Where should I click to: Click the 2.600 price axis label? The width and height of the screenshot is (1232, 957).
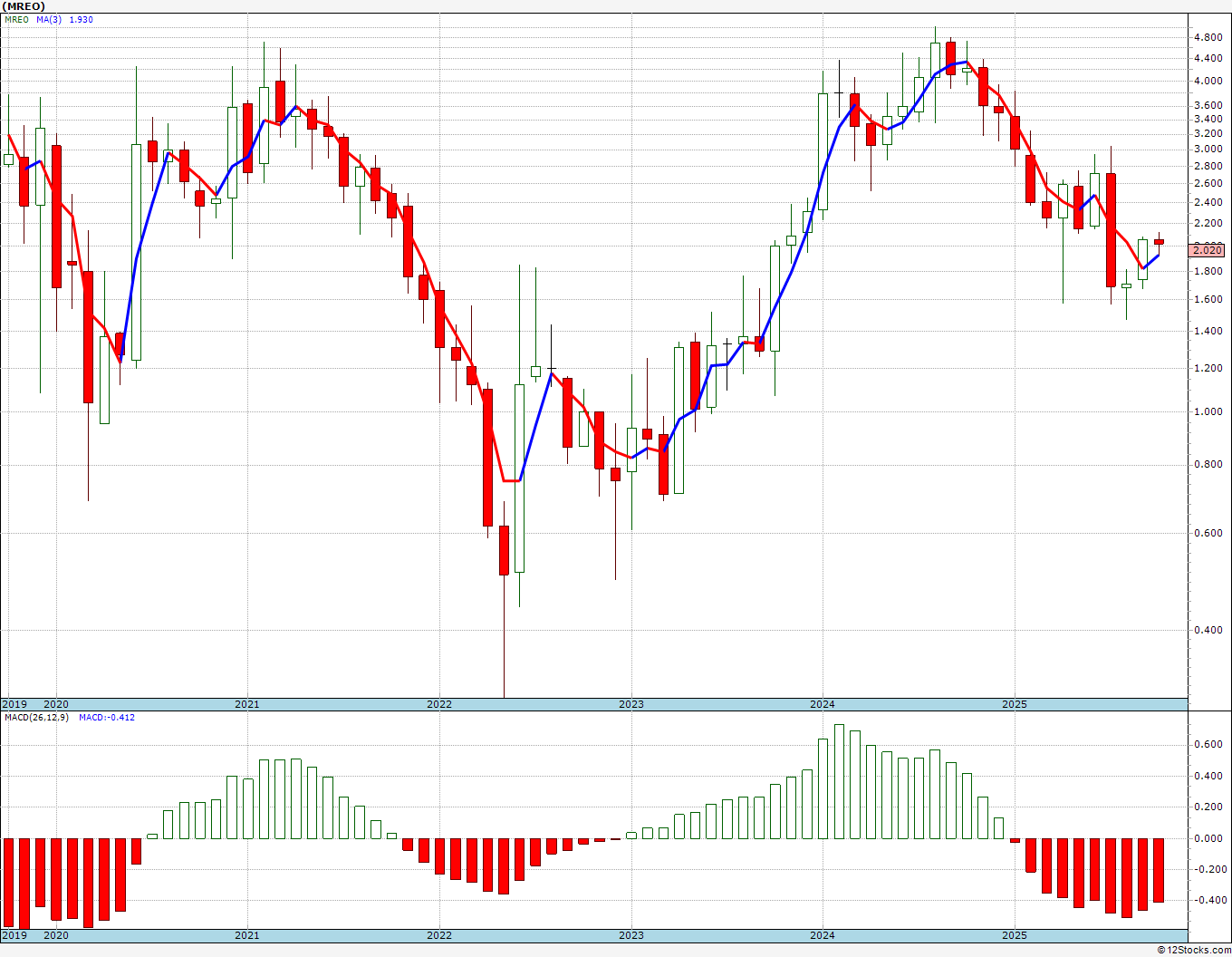(x=1208, y=184)
